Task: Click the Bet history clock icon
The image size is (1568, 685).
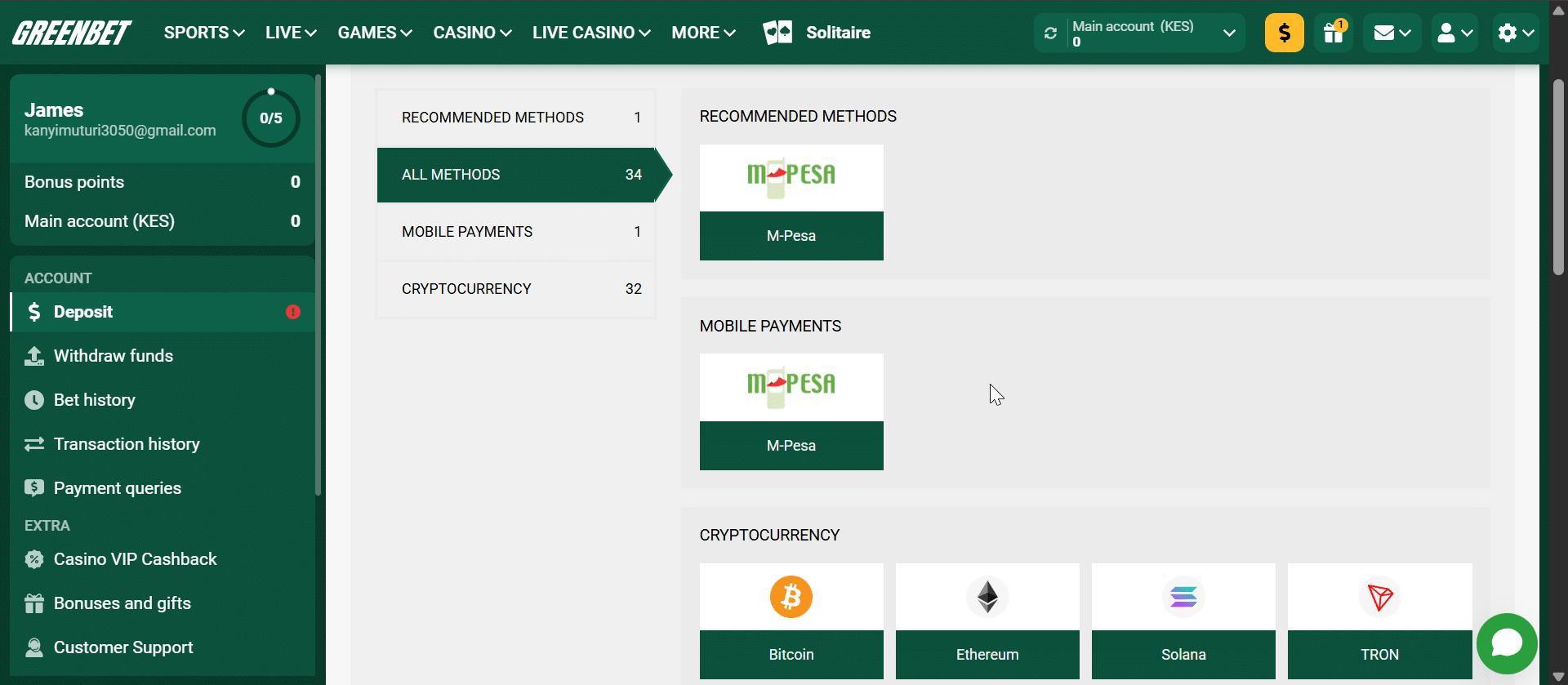Action: (34, 400)
